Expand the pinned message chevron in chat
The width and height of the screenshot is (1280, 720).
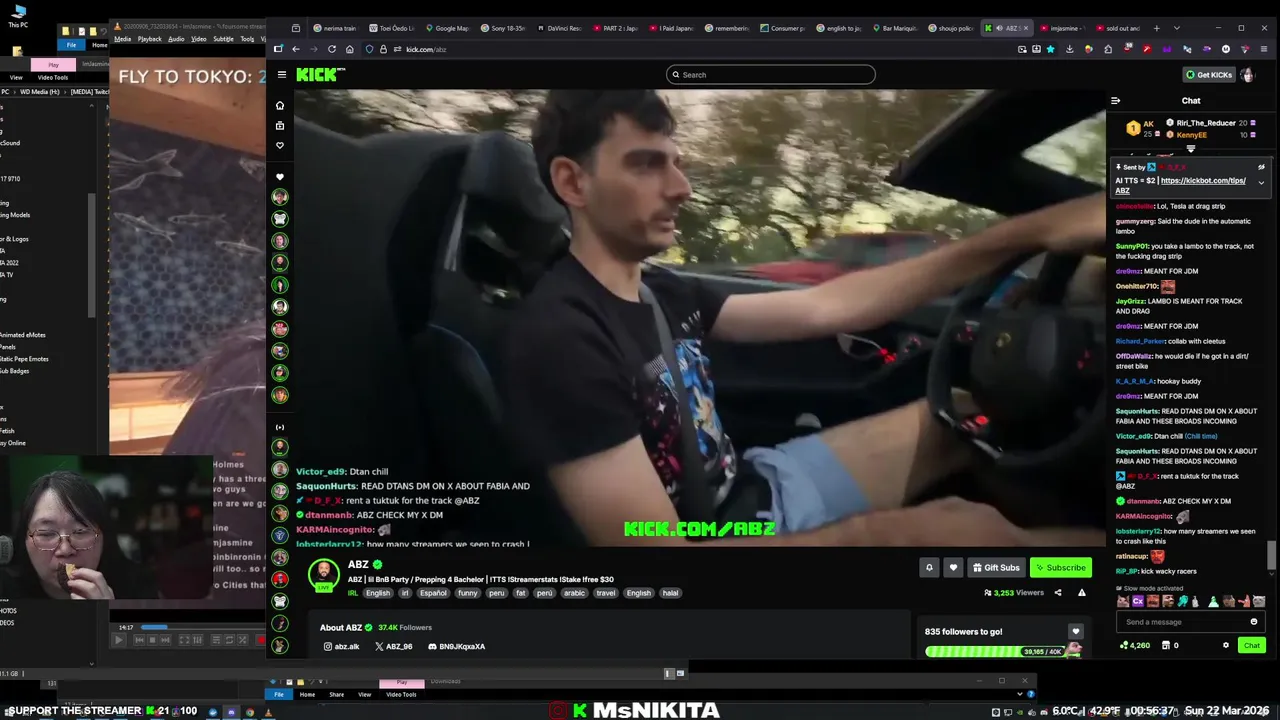1261,183
